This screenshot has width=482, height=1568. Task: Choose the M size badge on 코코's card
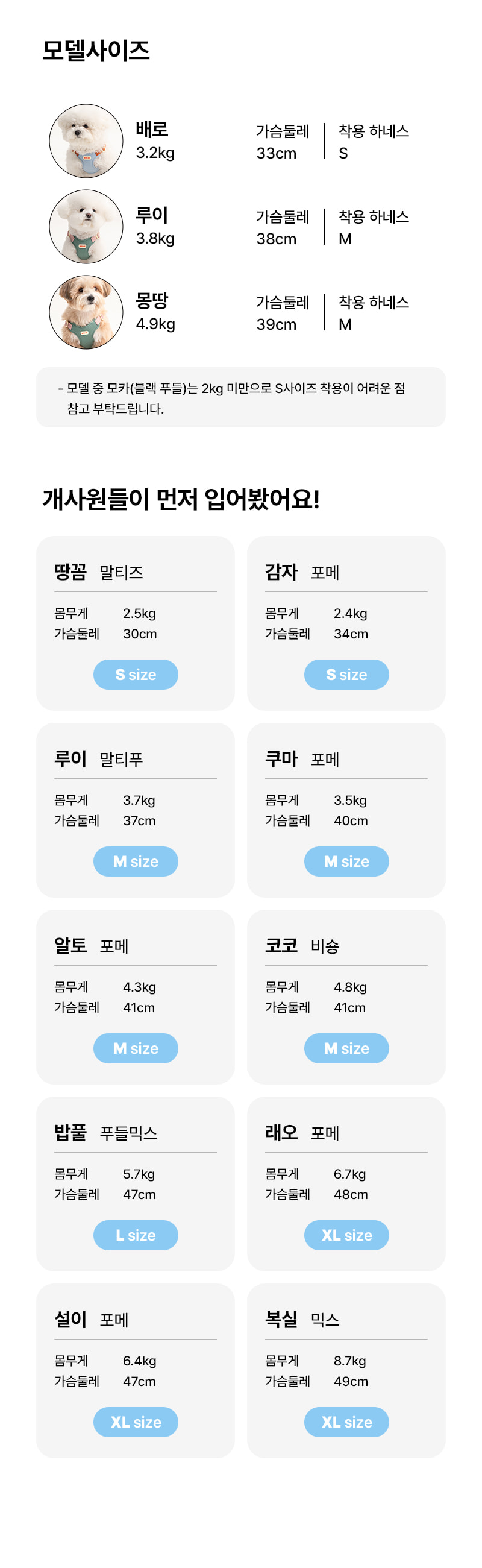(346, 1048)
